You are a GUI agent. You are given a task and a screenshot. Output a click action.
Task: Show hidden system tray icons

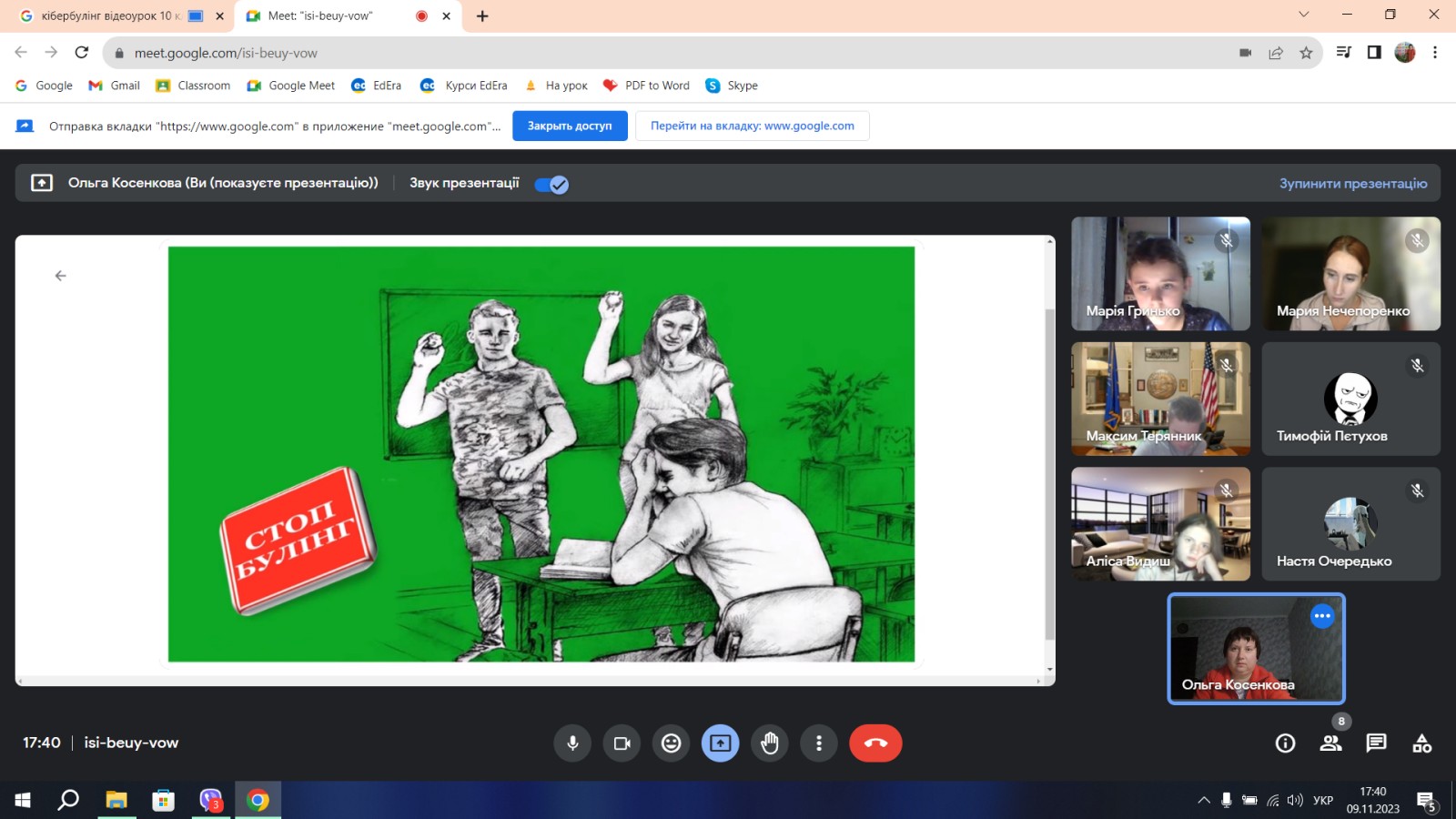click(x=1203, y=801)
